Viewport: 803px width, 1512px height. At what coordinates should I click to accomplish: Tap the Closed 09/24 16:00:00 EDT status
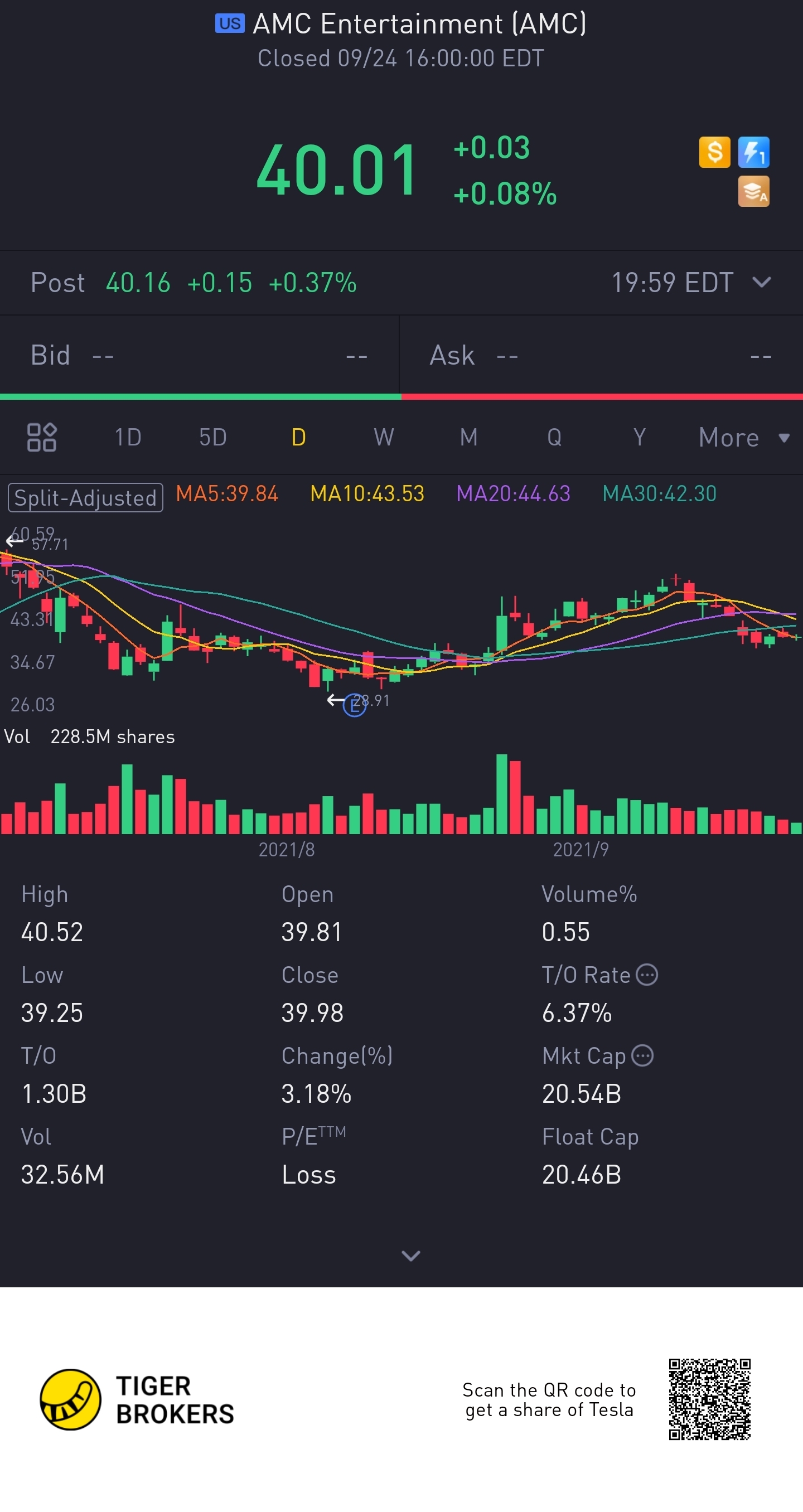click(401, 58)
